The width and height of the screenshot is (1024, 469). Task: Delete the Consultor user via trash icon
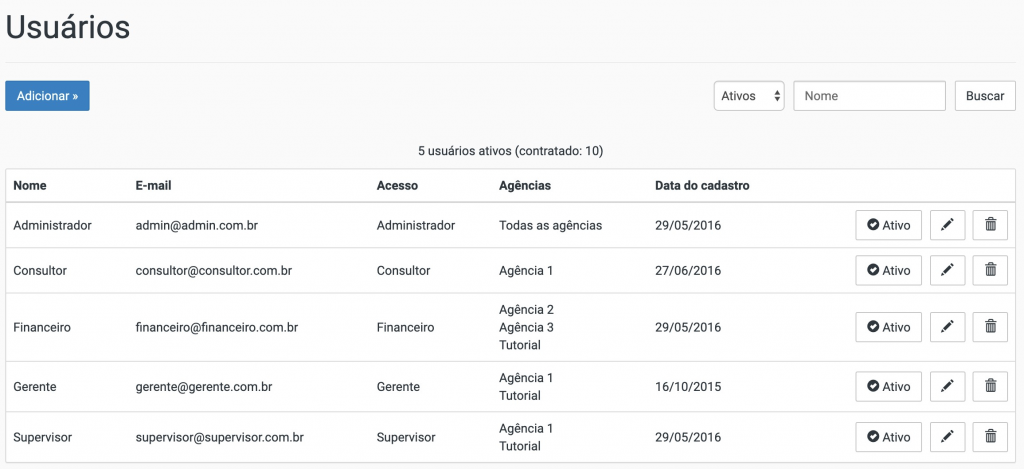click(990, 270)
